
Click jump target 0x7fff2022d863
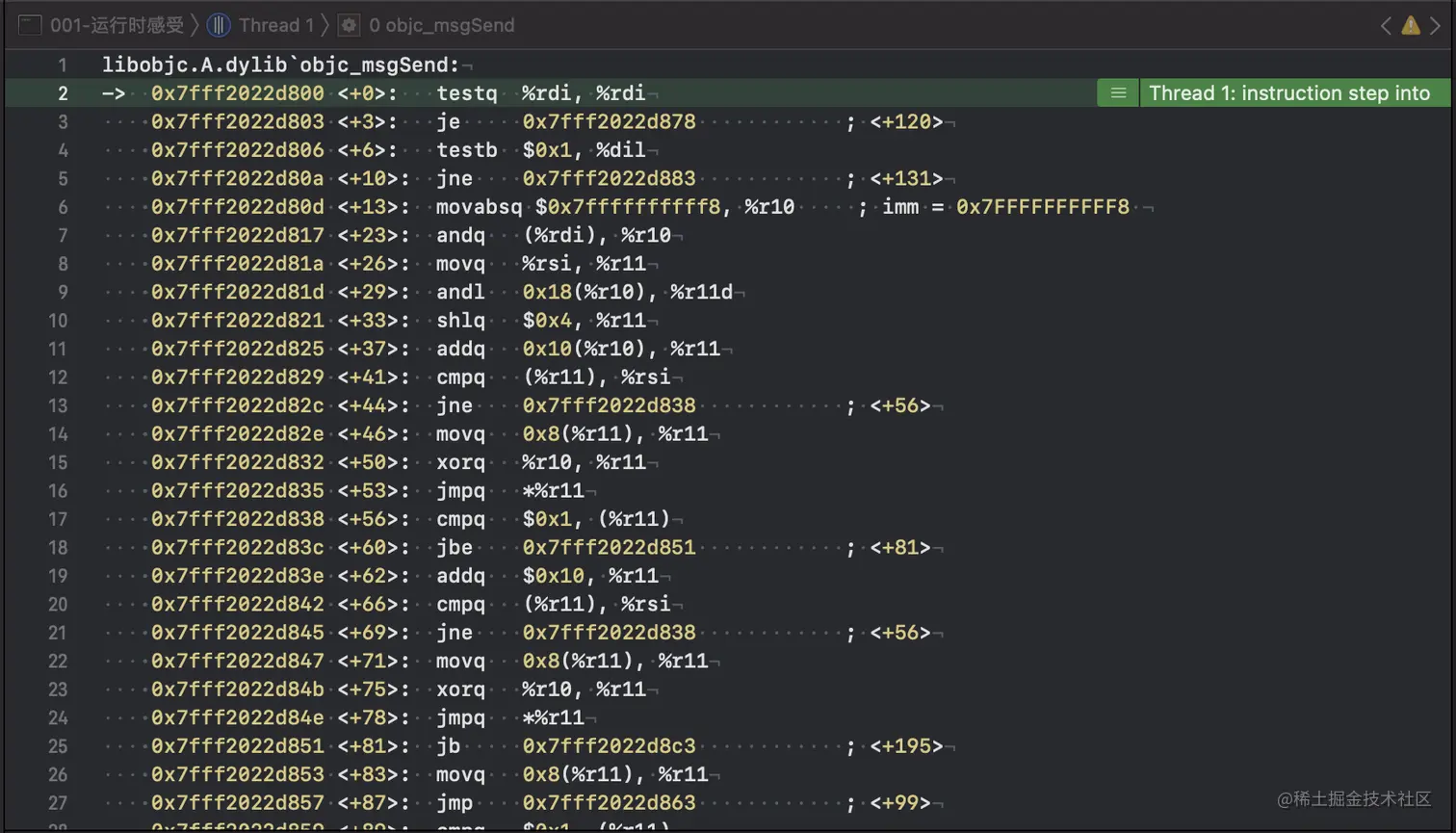(x=609, y=803)
